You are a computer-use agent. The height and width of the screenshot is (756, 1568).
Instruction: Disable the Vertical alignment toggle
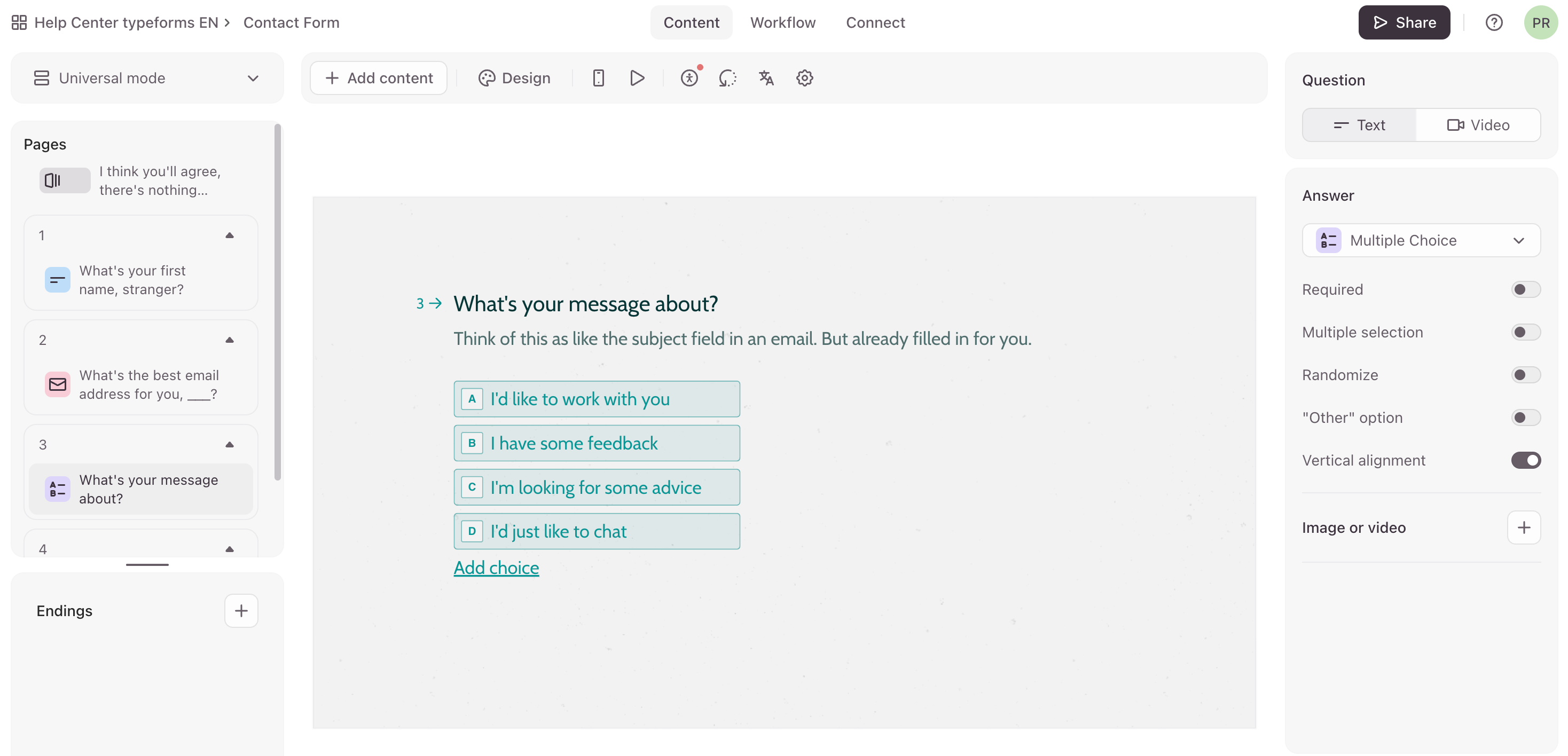pyautogui.click(x=1525, y=460)
